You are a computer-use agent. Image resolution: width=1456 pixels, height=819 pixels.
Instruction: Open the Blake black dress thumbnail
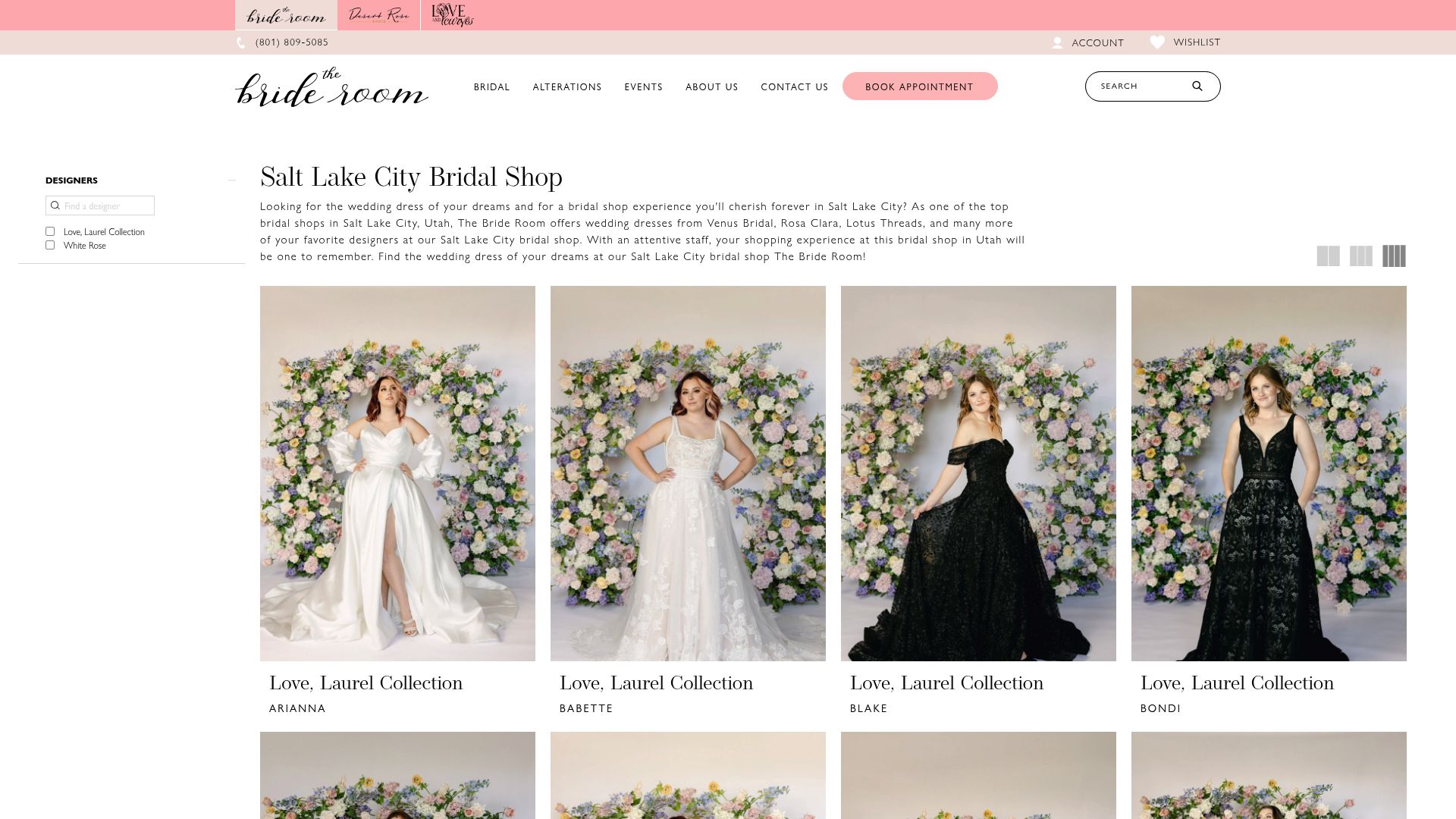pos(978,473)
